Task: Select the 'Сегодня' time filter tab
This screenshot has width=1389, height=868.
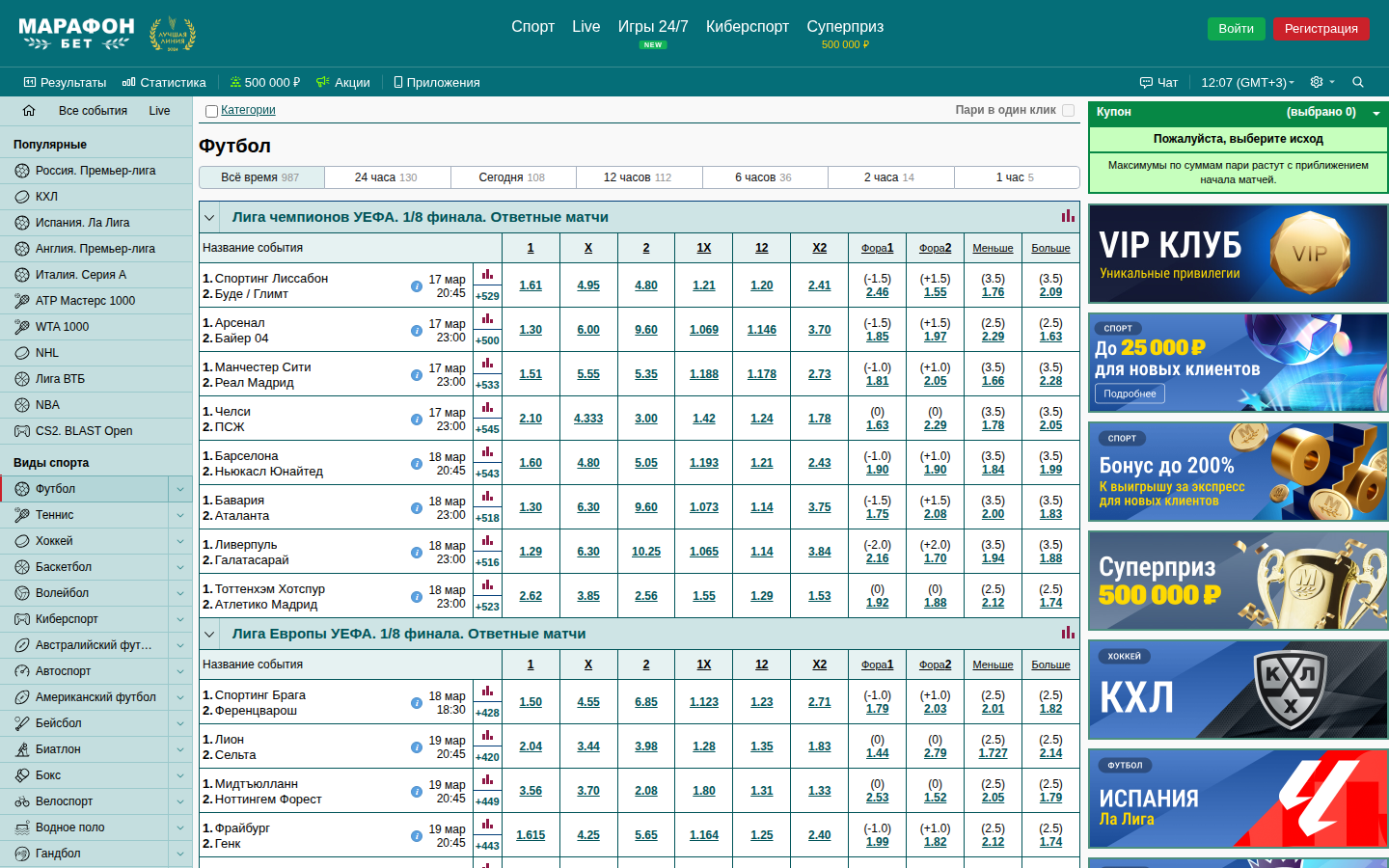Action: click(512, 177)
